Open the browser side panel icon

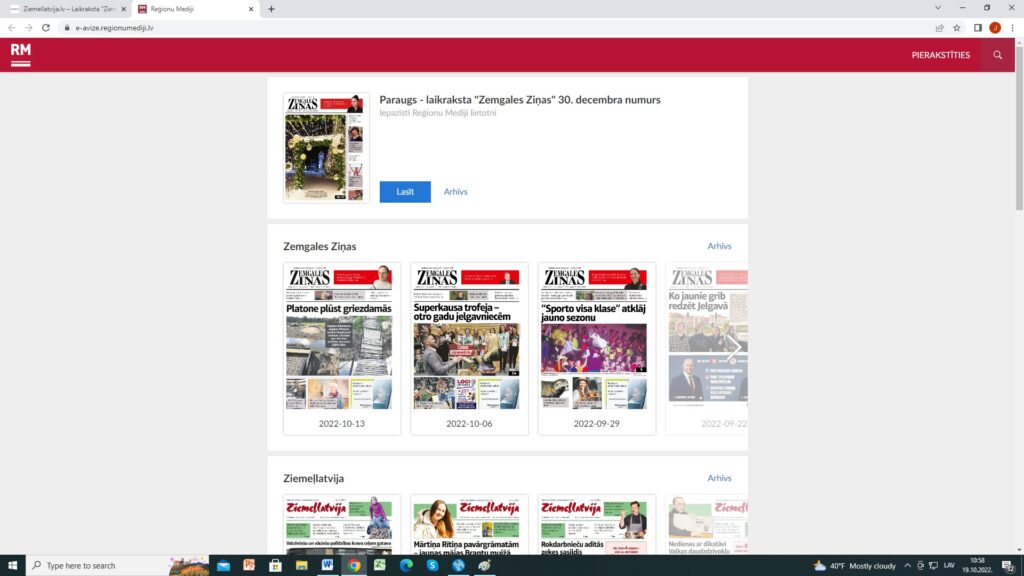click(x=978, y=28)
